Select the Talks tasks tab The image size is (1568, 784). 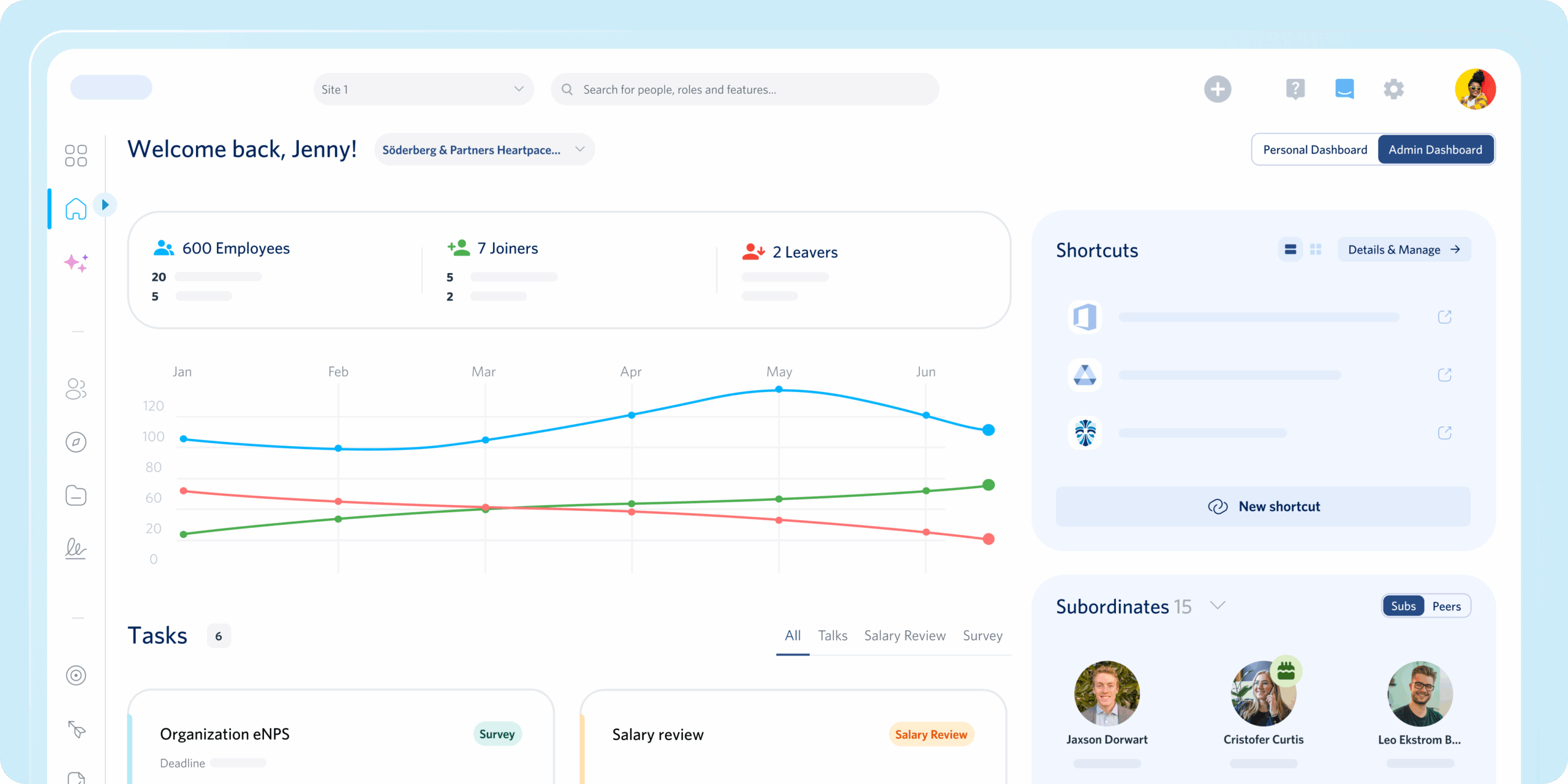point(832,636)
